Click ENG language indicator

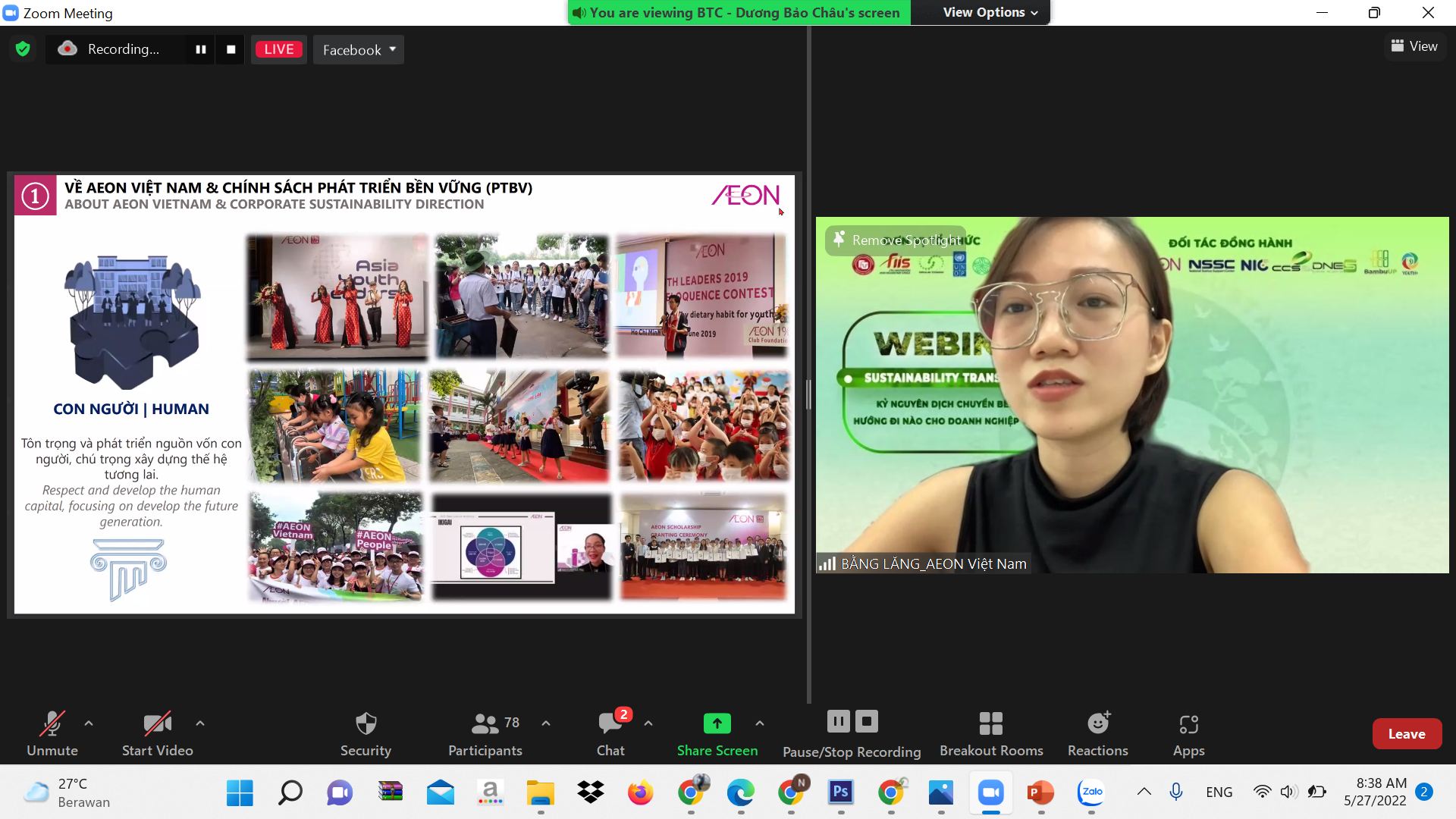coord(1219,792)
